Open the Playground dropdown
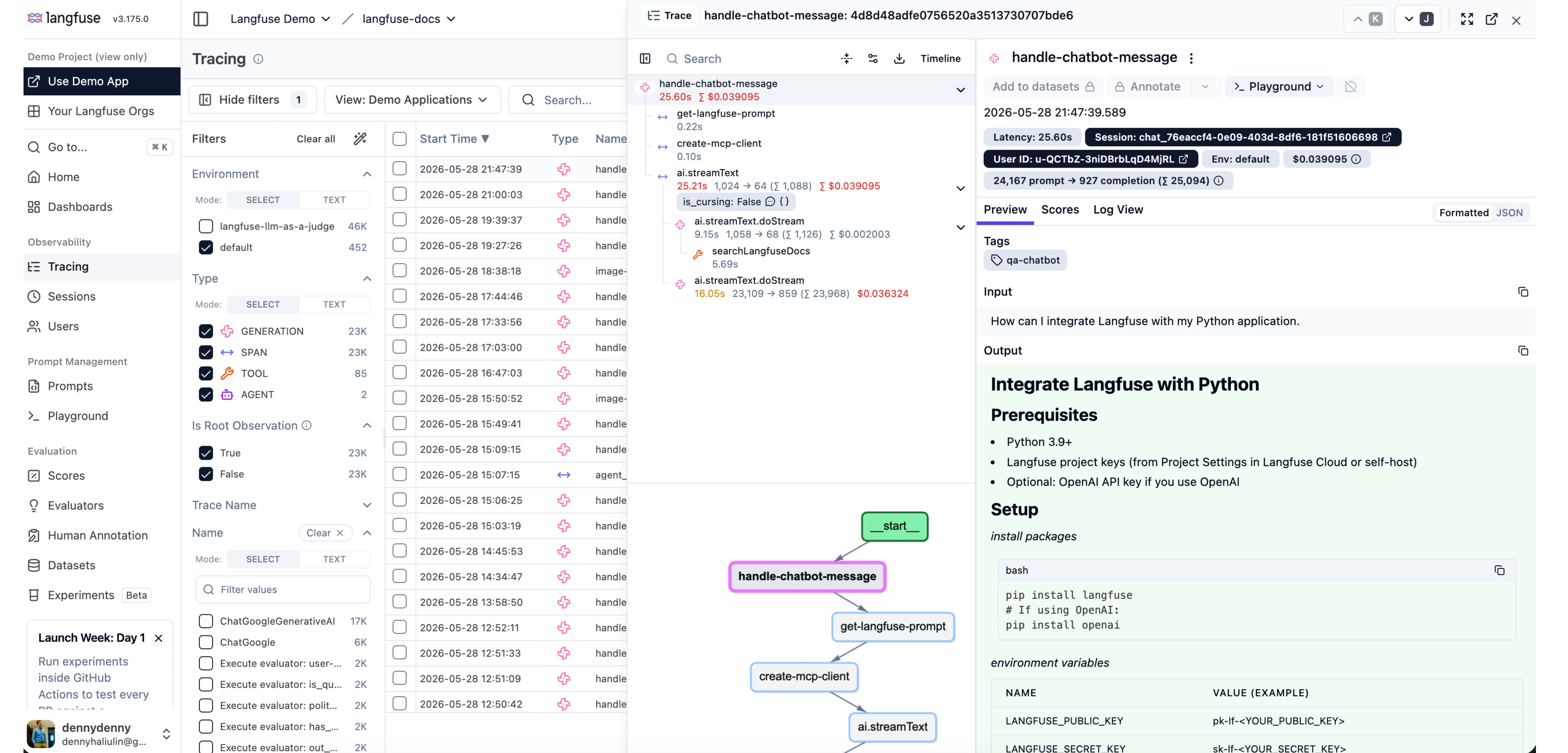 coord(1279,86)
